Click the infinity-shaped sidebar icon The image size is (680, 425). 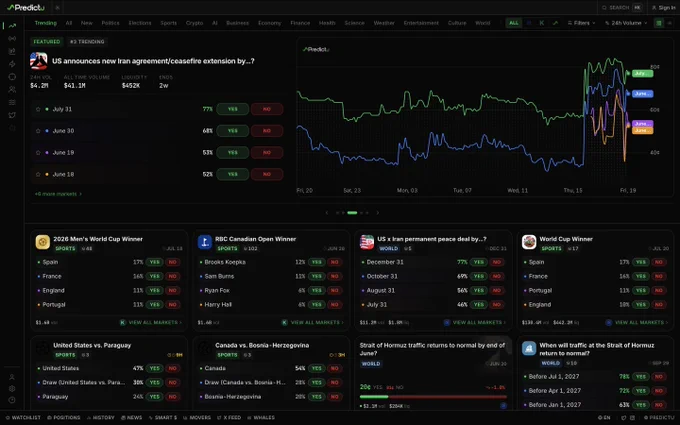point(12,39)
